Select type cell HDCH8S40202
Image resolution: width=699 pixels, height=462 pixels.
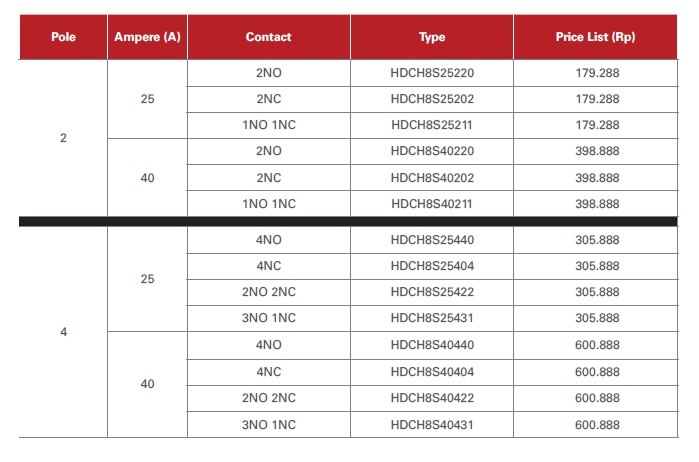tap(432, 177)
